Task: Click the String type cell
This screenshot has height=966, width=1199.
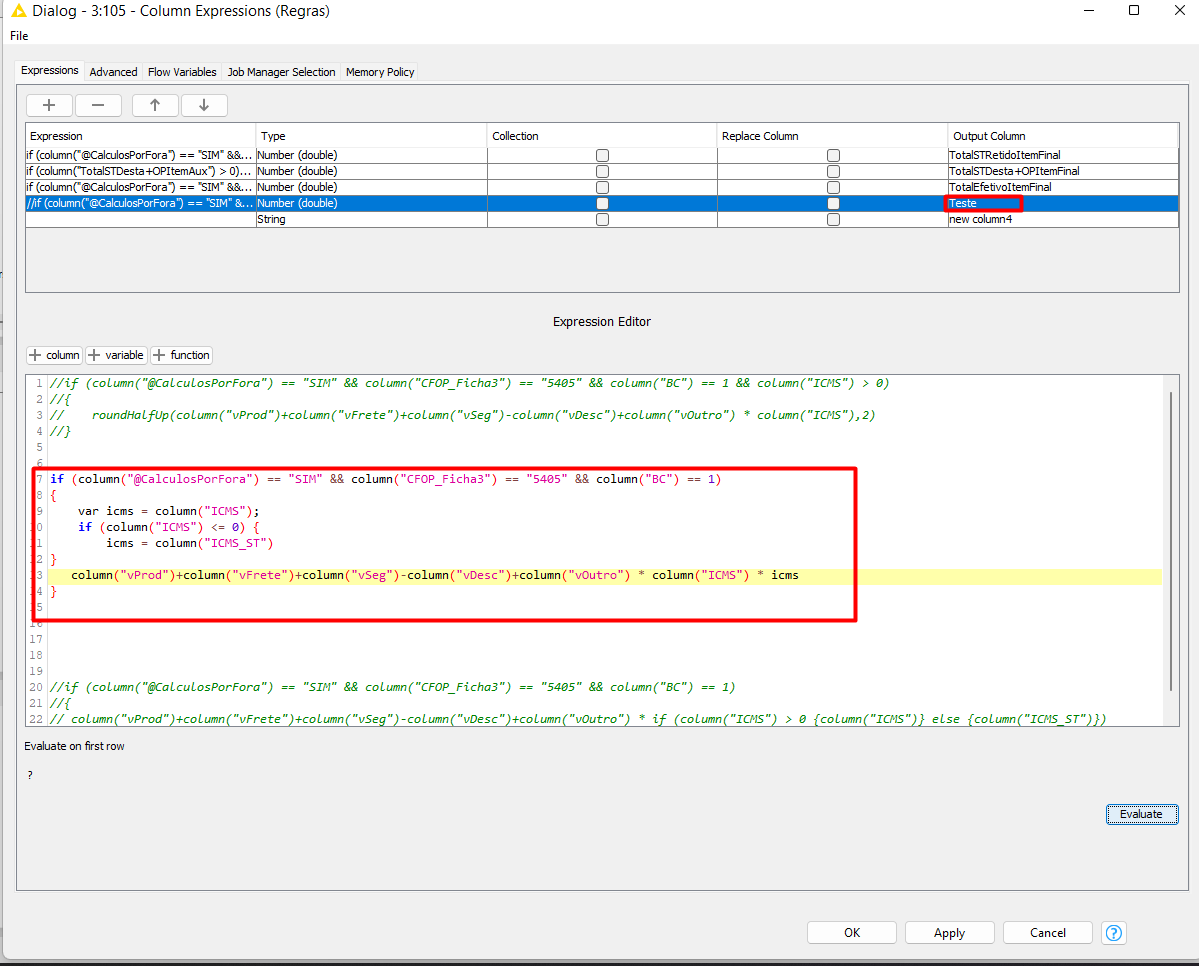Action: pos(372,220)
